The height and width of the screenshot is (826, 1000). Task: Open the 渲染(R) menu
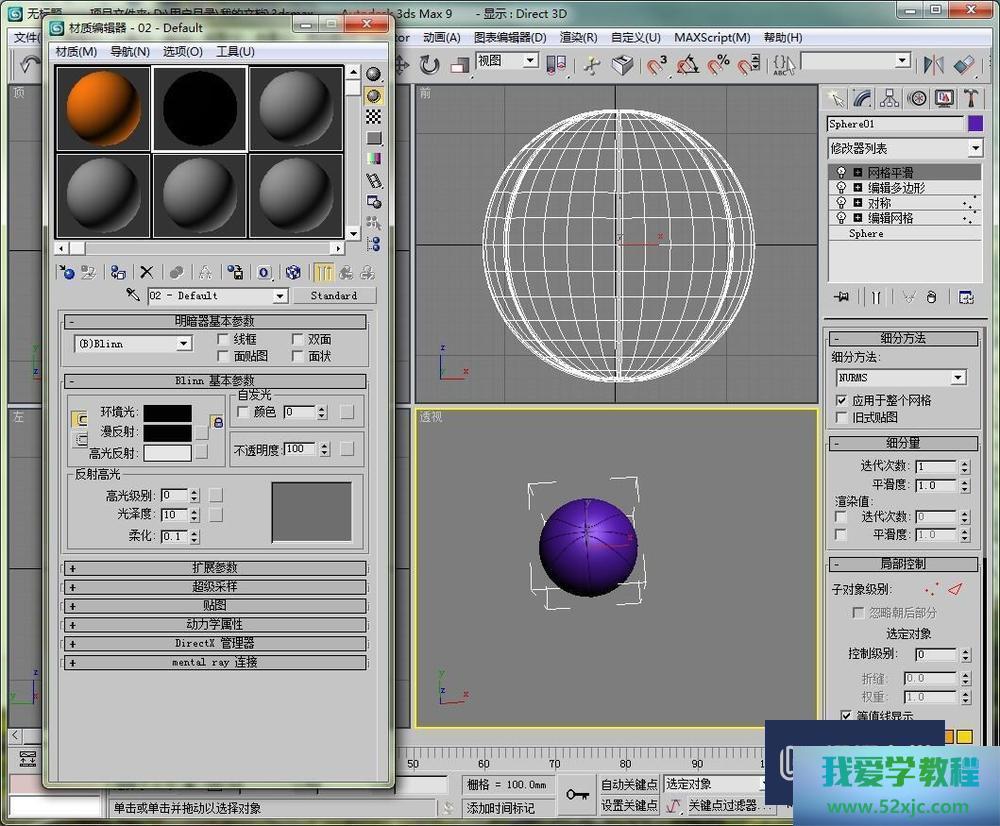coord(578,37)
